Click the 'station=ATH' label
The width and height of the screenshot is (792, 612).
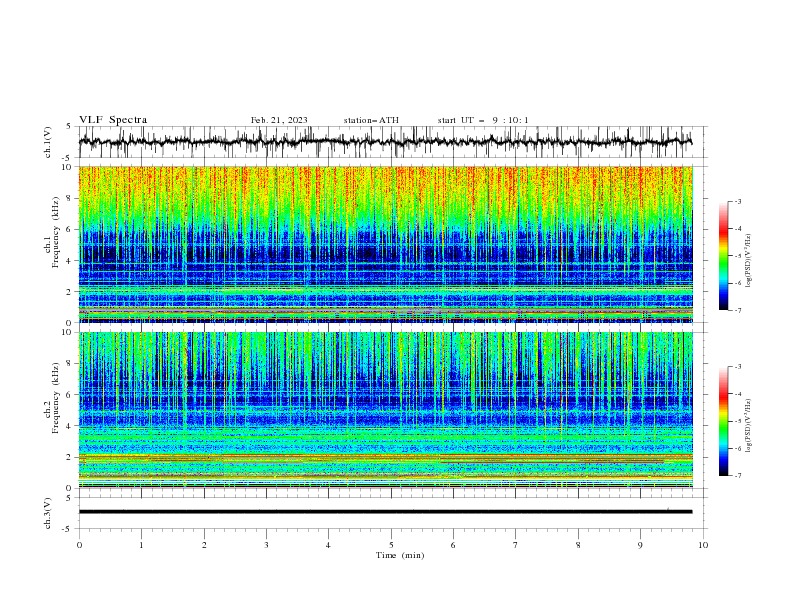coord(371,120)
